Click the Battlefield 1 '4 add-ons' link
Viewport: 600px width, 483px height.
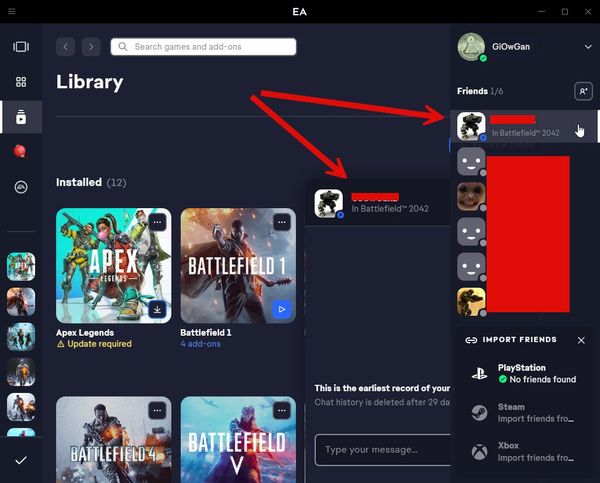(x=201, y=344)
